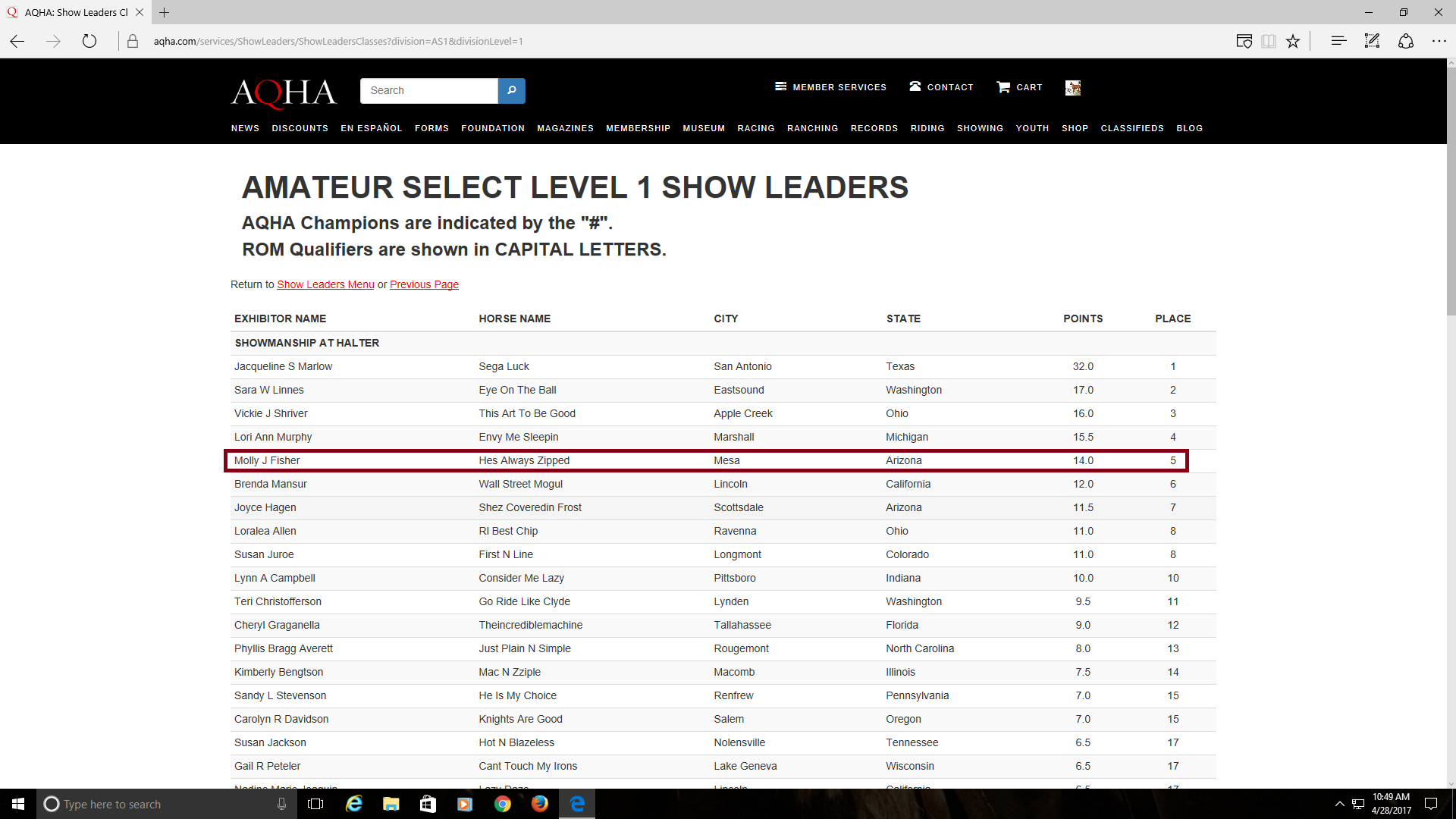Launch Firefox from taskbar
The image size is (1456, 819).
click(539, 804)
